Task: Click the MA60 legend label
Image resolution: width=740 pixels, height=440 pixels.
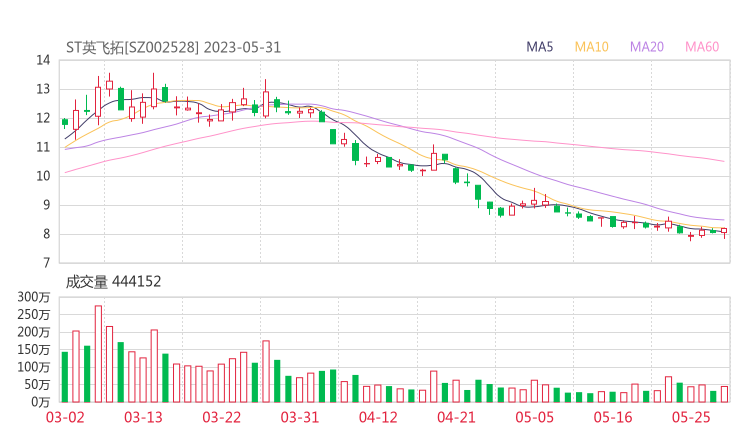Action: coord(702,47)
